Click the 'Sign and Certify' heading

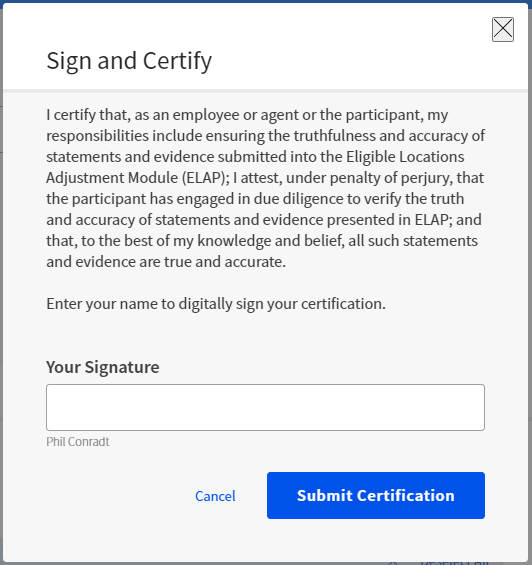pyautogui.click(x=129, y=61)
